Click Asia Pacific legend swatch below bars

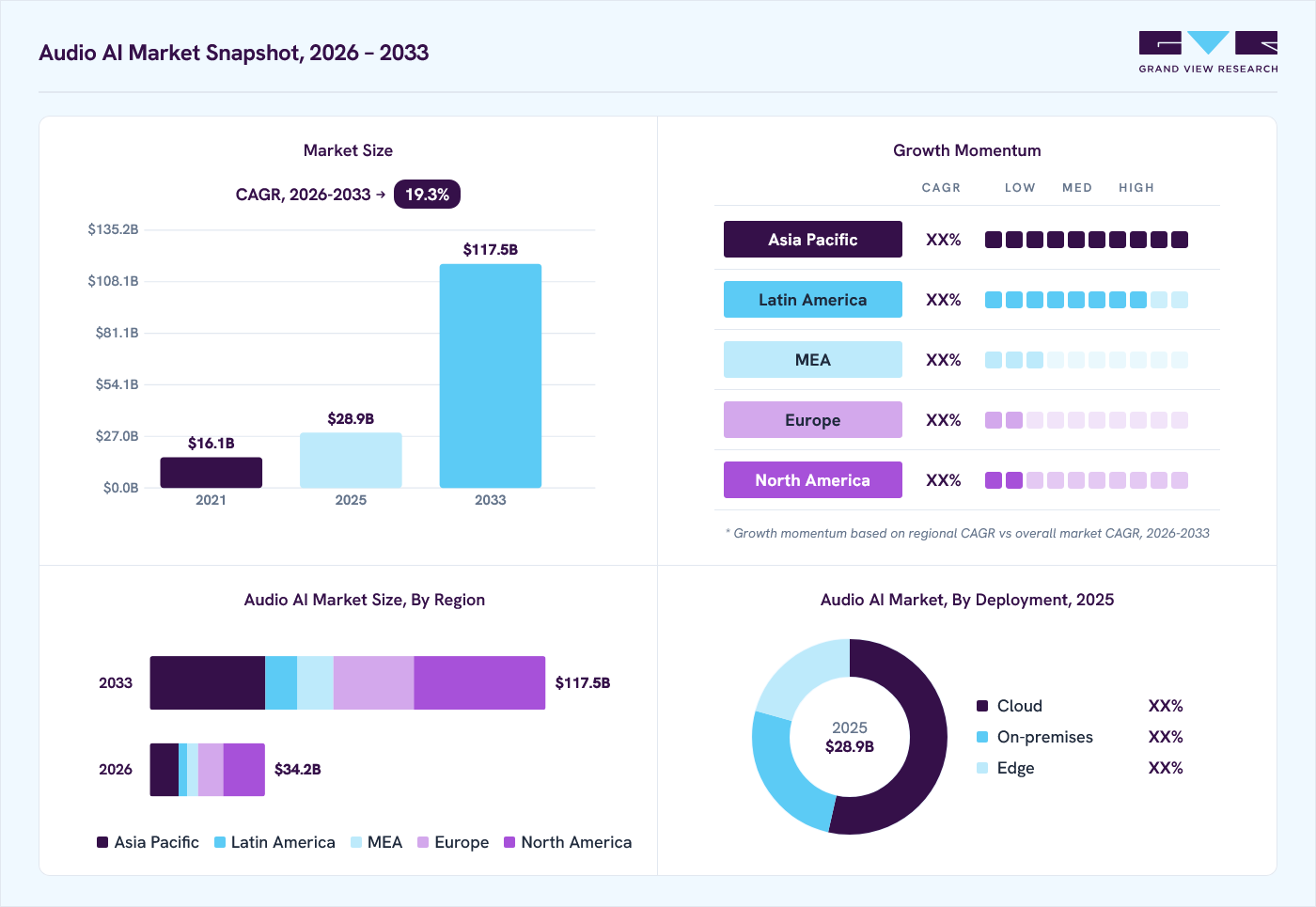coord(102,842)
